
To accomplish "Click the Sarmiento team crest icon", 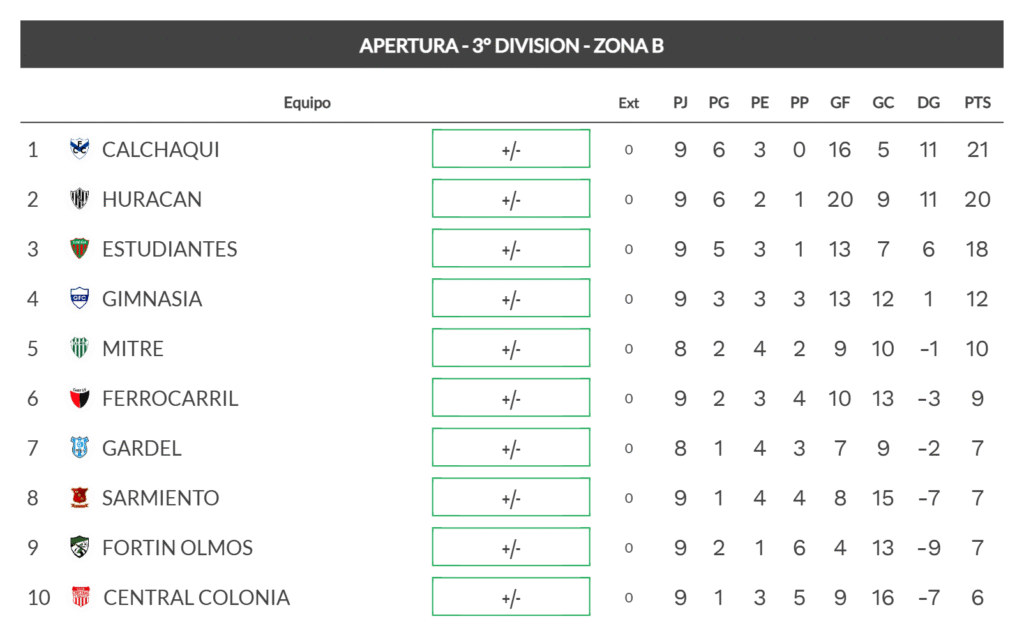I will [x=79, y=497].
